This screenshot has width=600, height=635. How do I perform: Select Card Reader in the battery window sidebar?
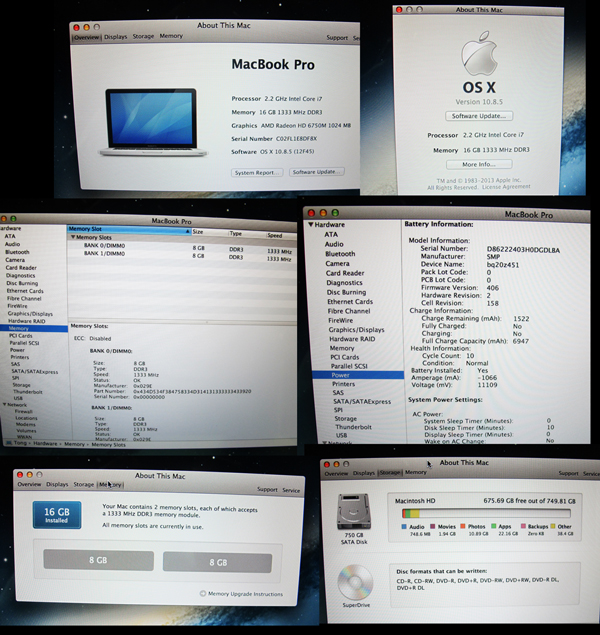click(345, 273)
